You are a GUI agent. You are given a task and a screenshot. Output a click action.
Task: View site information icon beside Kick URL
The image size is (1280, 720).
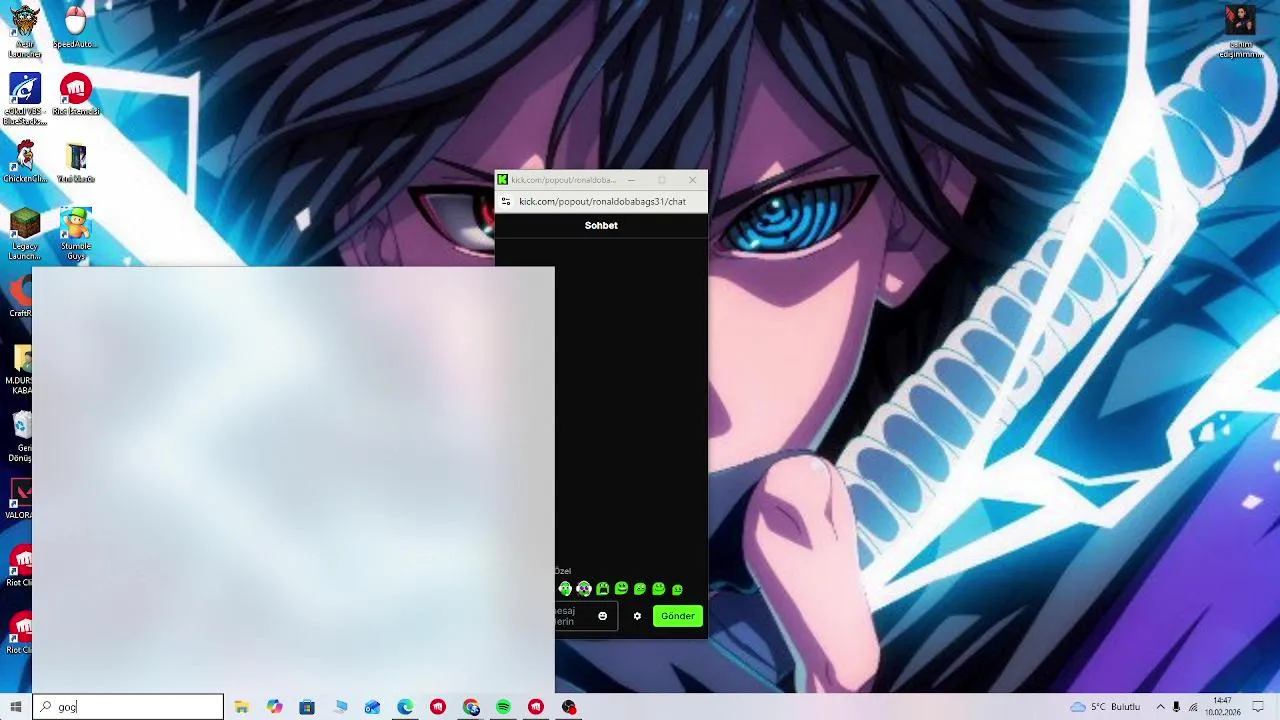[x=506, y=201]
